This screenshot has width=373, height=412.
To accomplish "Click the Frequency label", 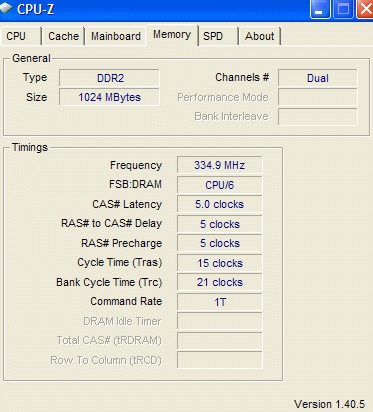I will pos(136,165).
